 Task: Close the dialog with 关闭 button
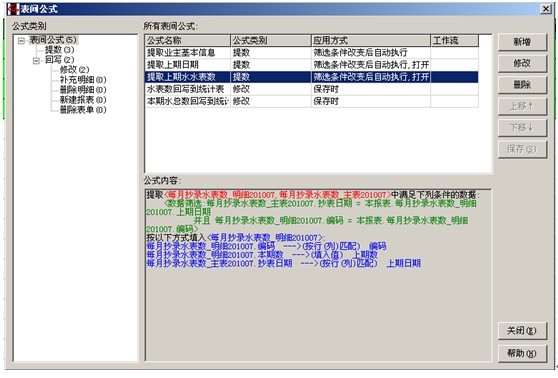coord(522,331)
